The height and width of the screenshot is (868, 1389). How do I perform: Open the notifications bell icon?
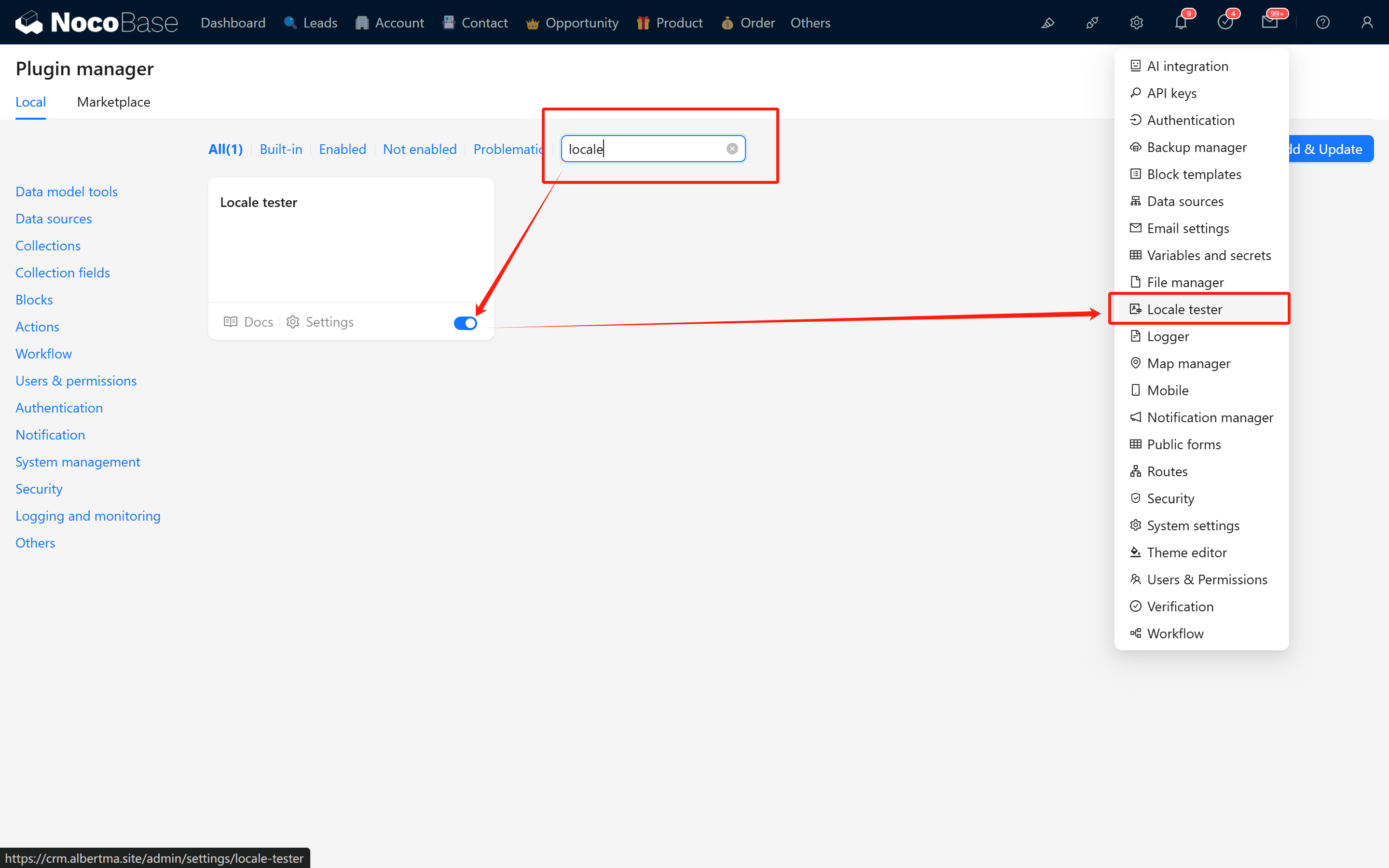pos(1181,23)
